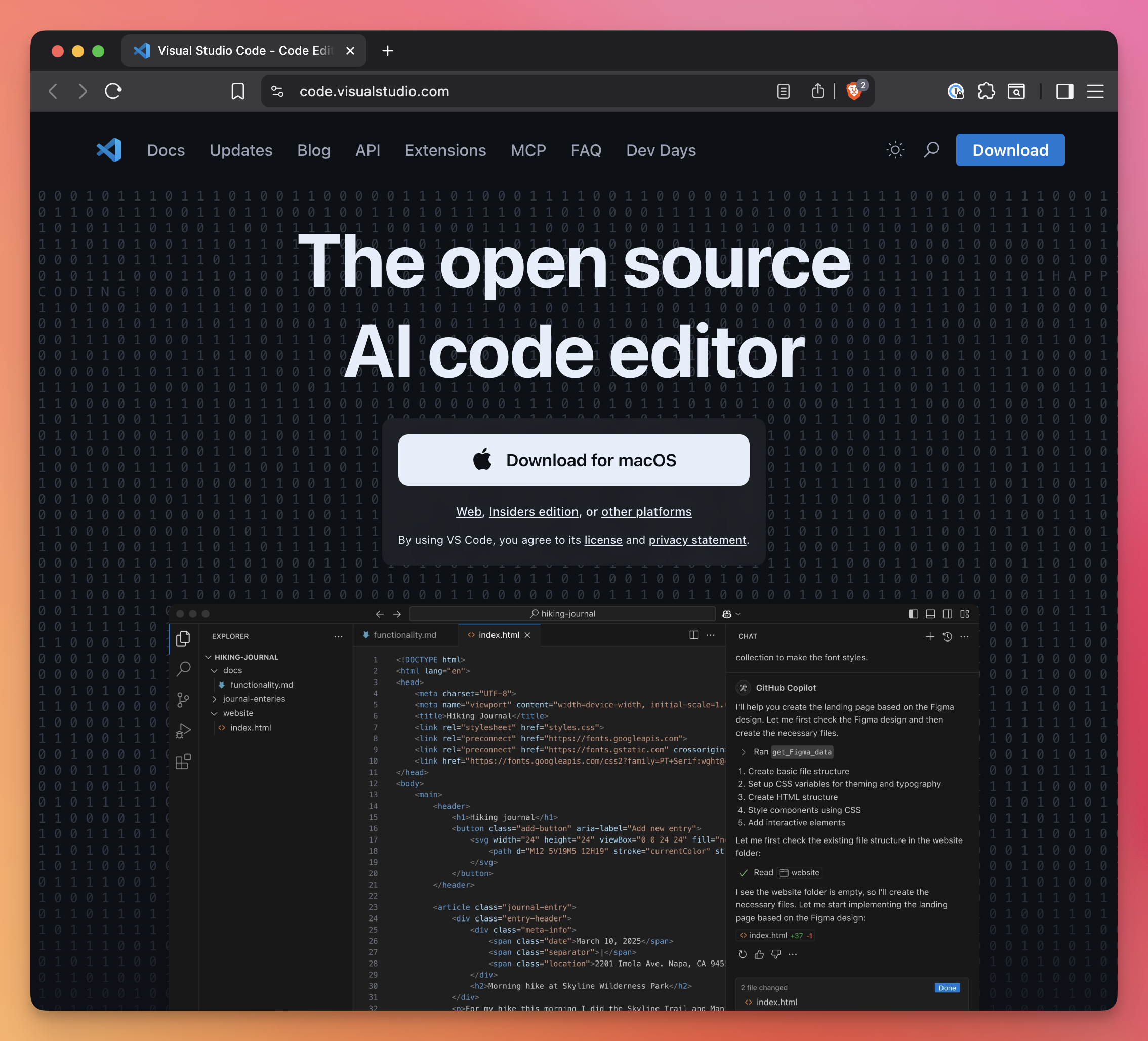
Task: Close the Visual Studio Code browser tab
Action: (x=350, y=51)
